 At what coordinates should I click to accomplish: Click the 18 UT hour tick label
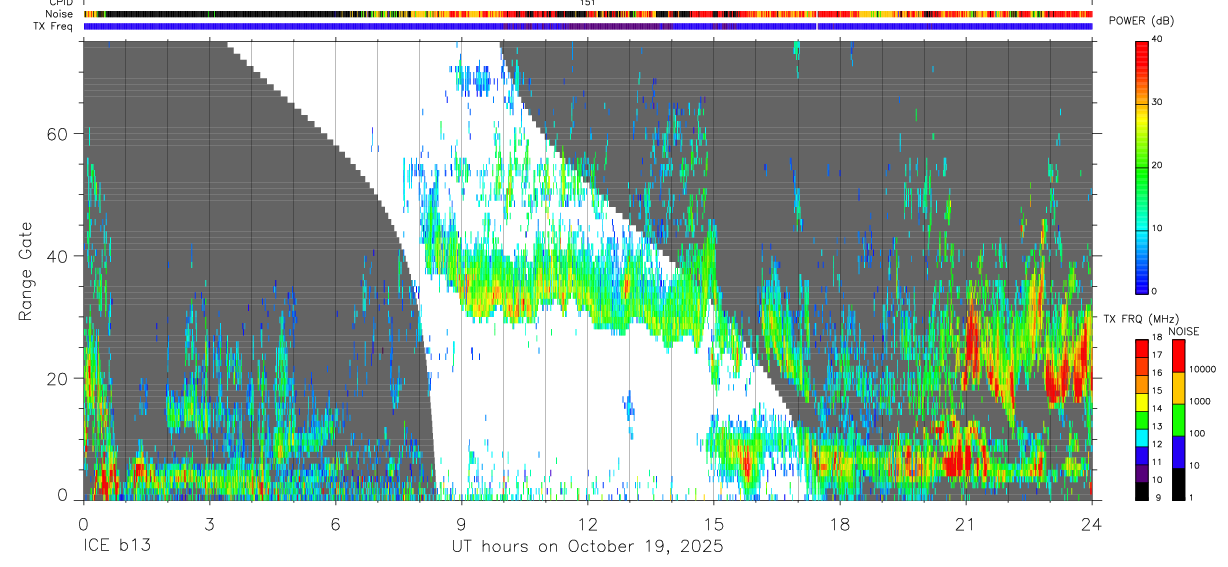840,523
